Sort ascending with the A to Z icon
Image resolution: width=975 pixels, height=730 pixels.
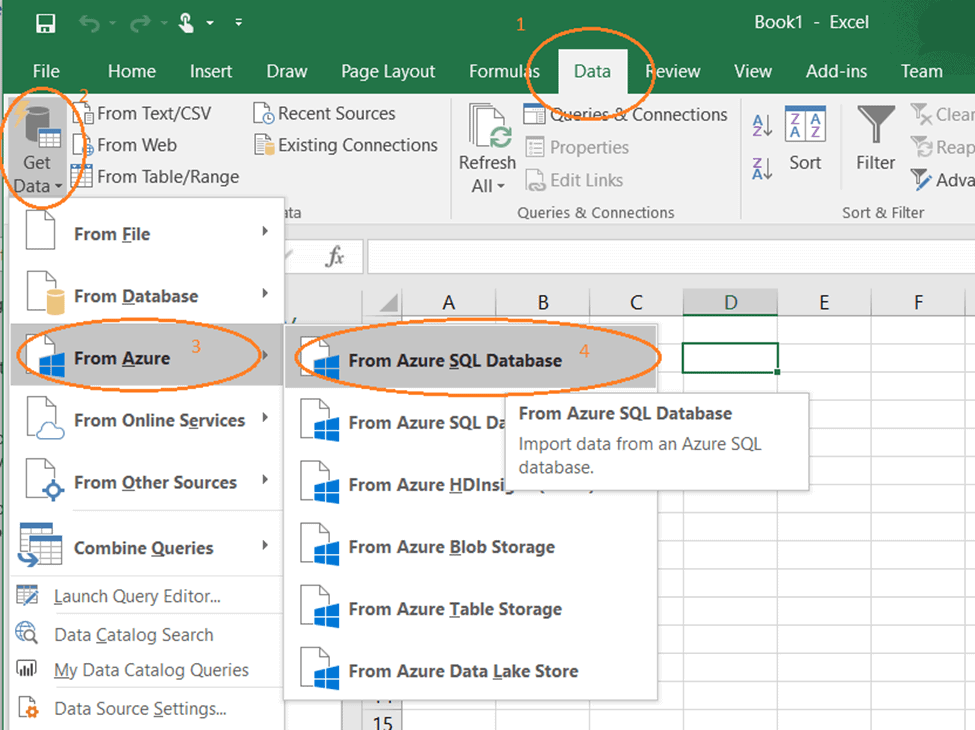[762, 125]
